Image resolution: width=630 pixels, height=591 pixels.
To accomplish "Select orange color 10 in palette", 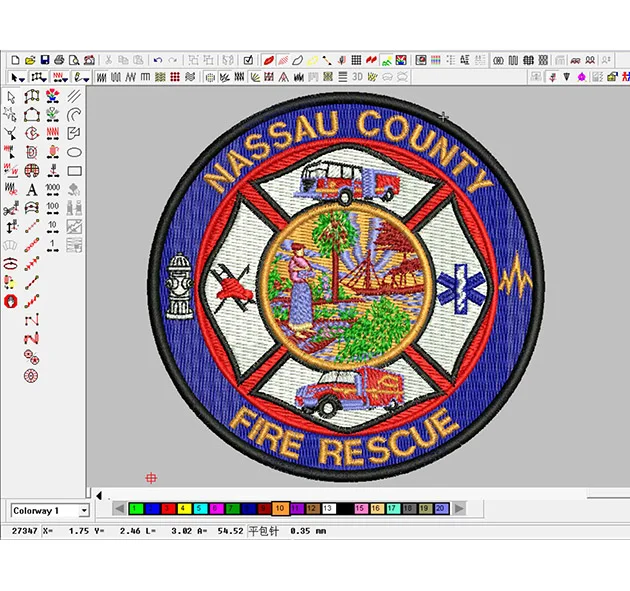I will (x=280, y=509).
